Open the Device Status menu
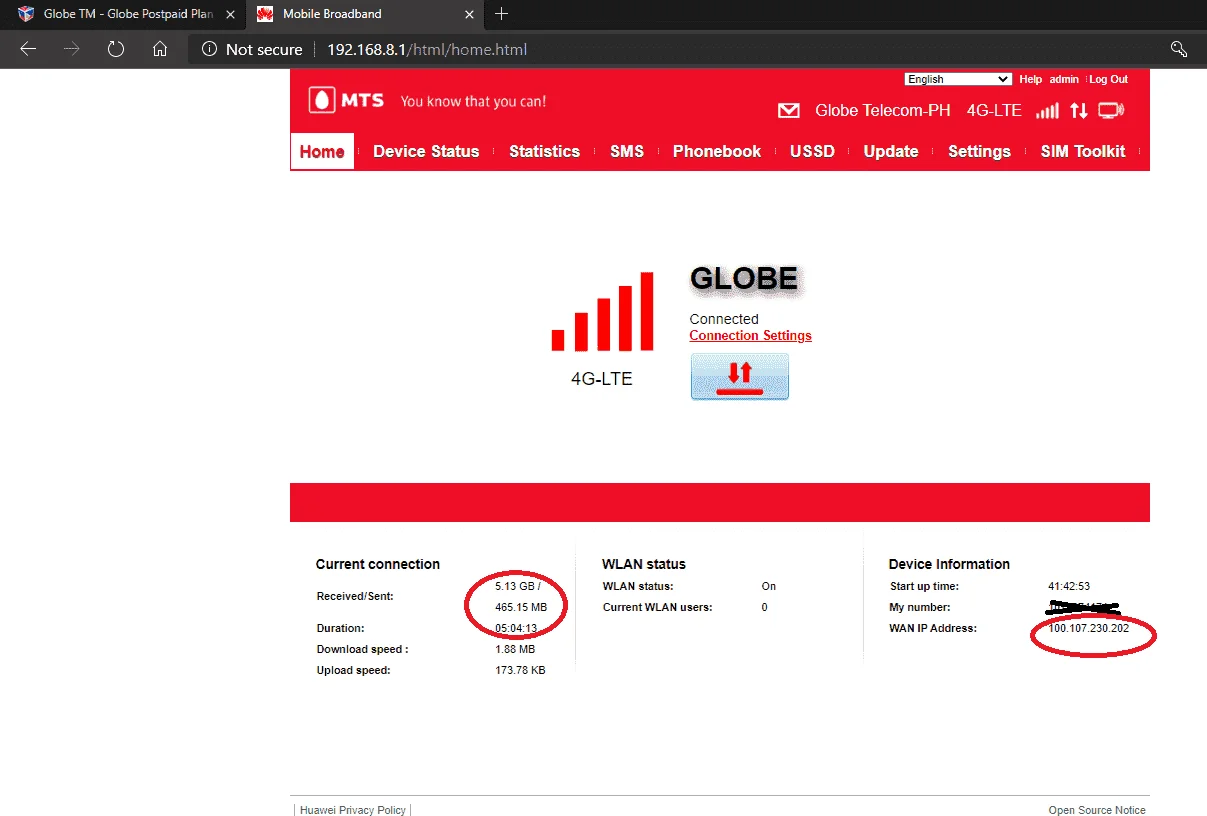Screen dimensions: 1207x816 click(426, 151)
